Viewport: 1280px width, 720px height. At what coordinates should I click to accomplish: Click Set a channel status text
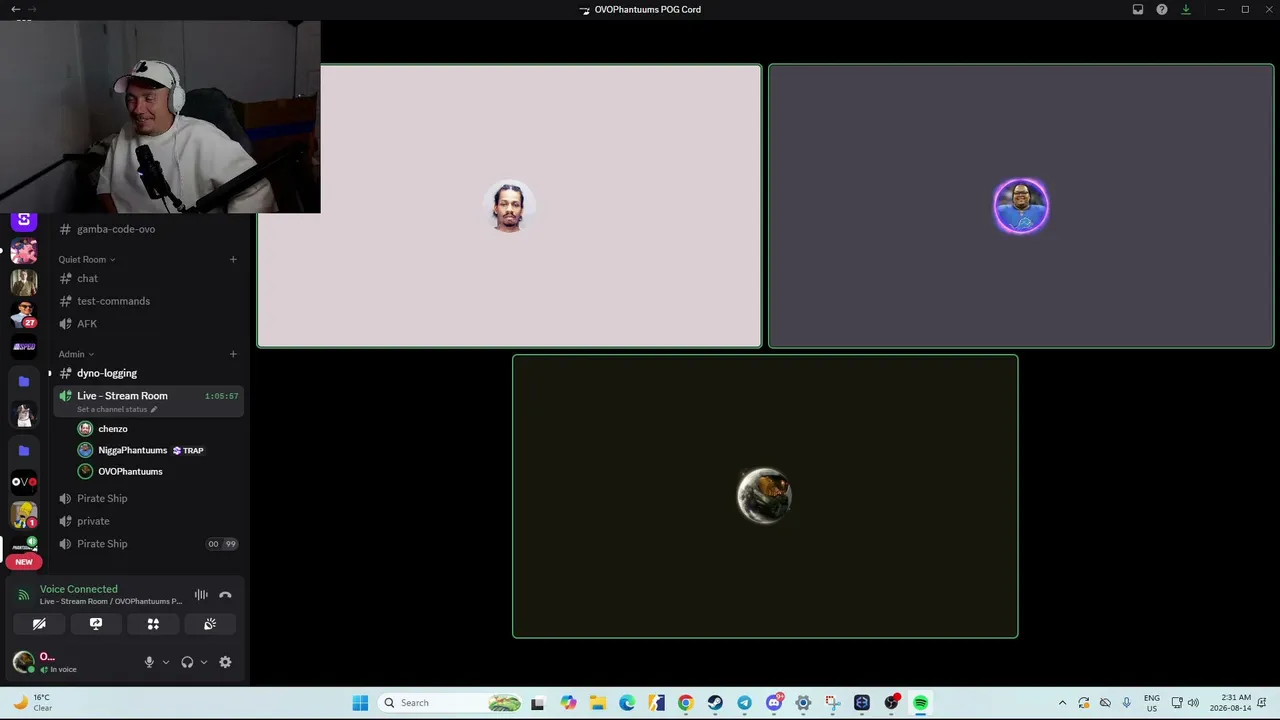(112, 410)
